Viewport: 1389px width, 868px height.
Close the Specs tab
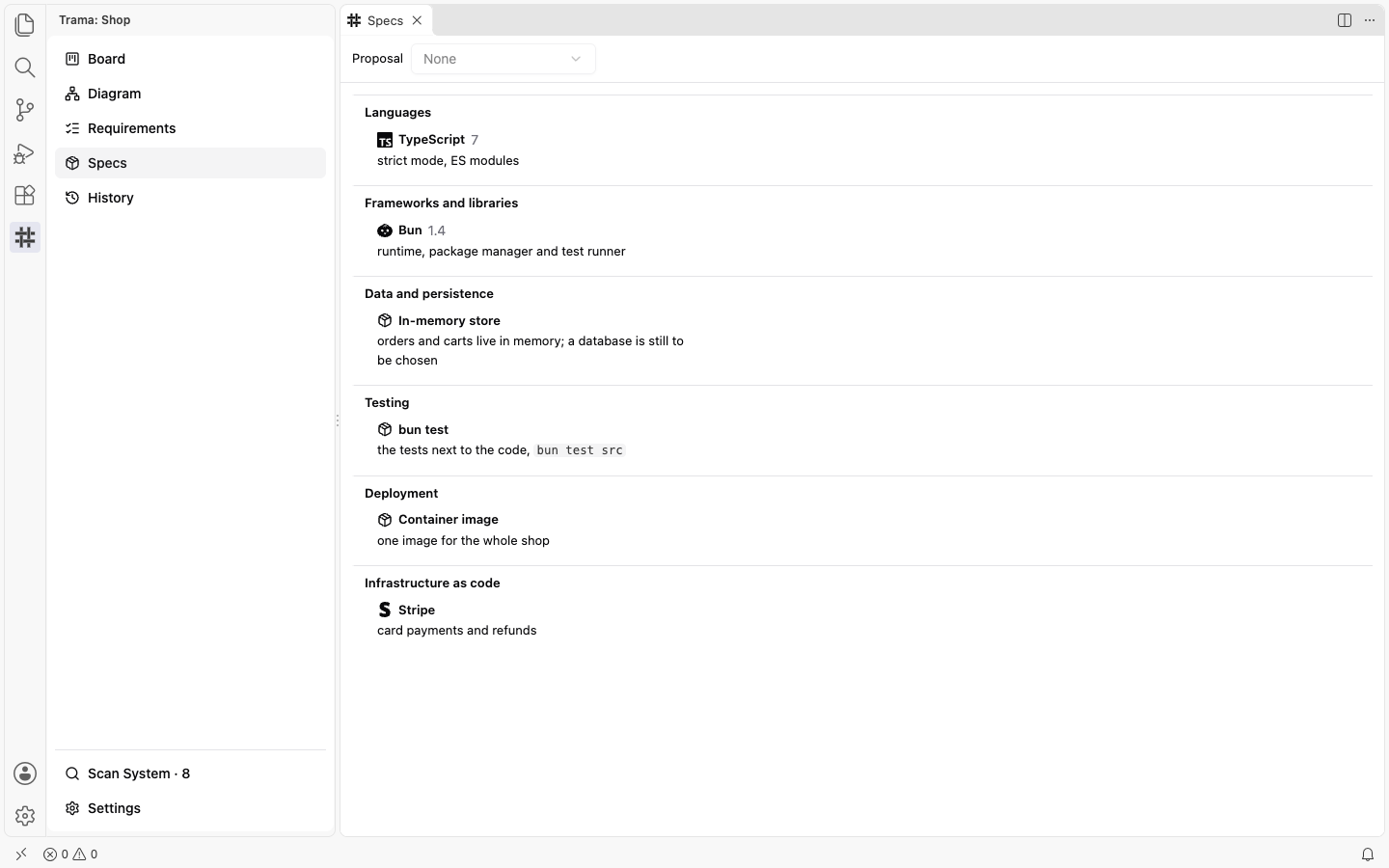[417, 20]
